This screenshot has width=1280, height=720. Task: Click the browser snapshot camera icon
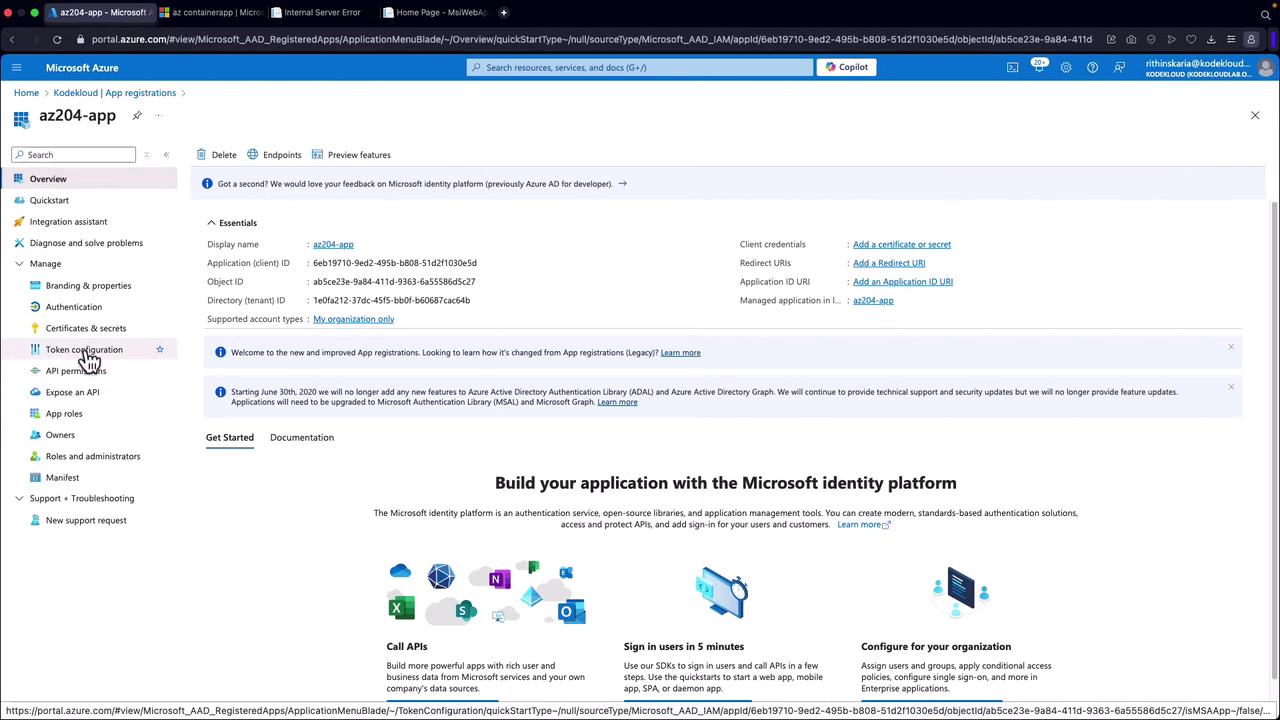tap(1131, 39)
